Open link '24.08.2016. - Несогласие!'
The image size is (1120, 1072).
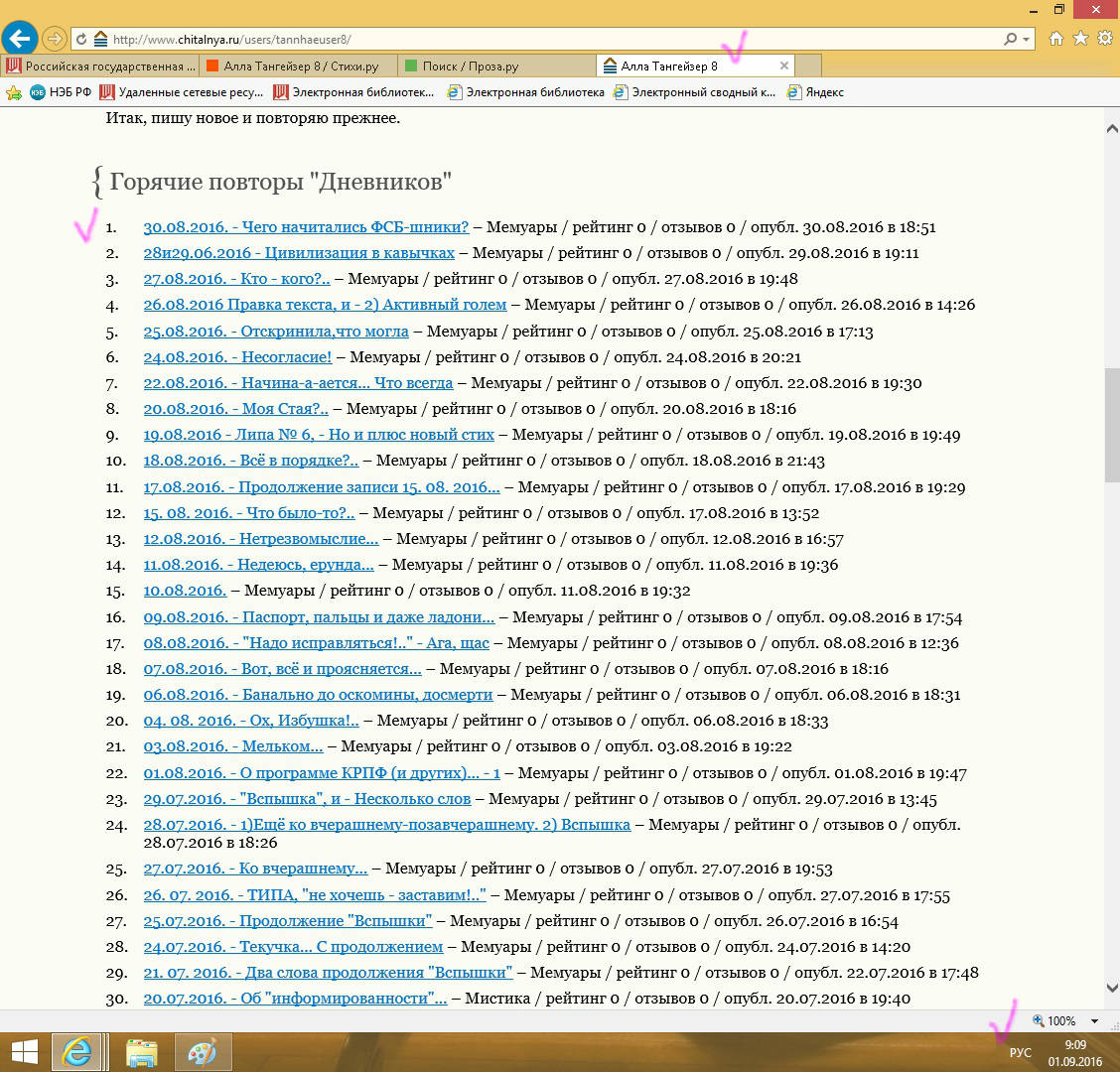pyautogui.click(x=237, y=357)
